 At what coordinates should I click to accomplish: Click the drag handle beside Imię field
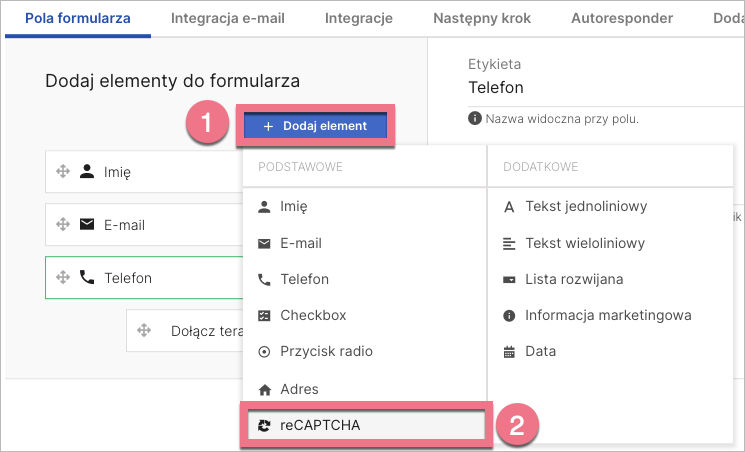click(62, 172)
